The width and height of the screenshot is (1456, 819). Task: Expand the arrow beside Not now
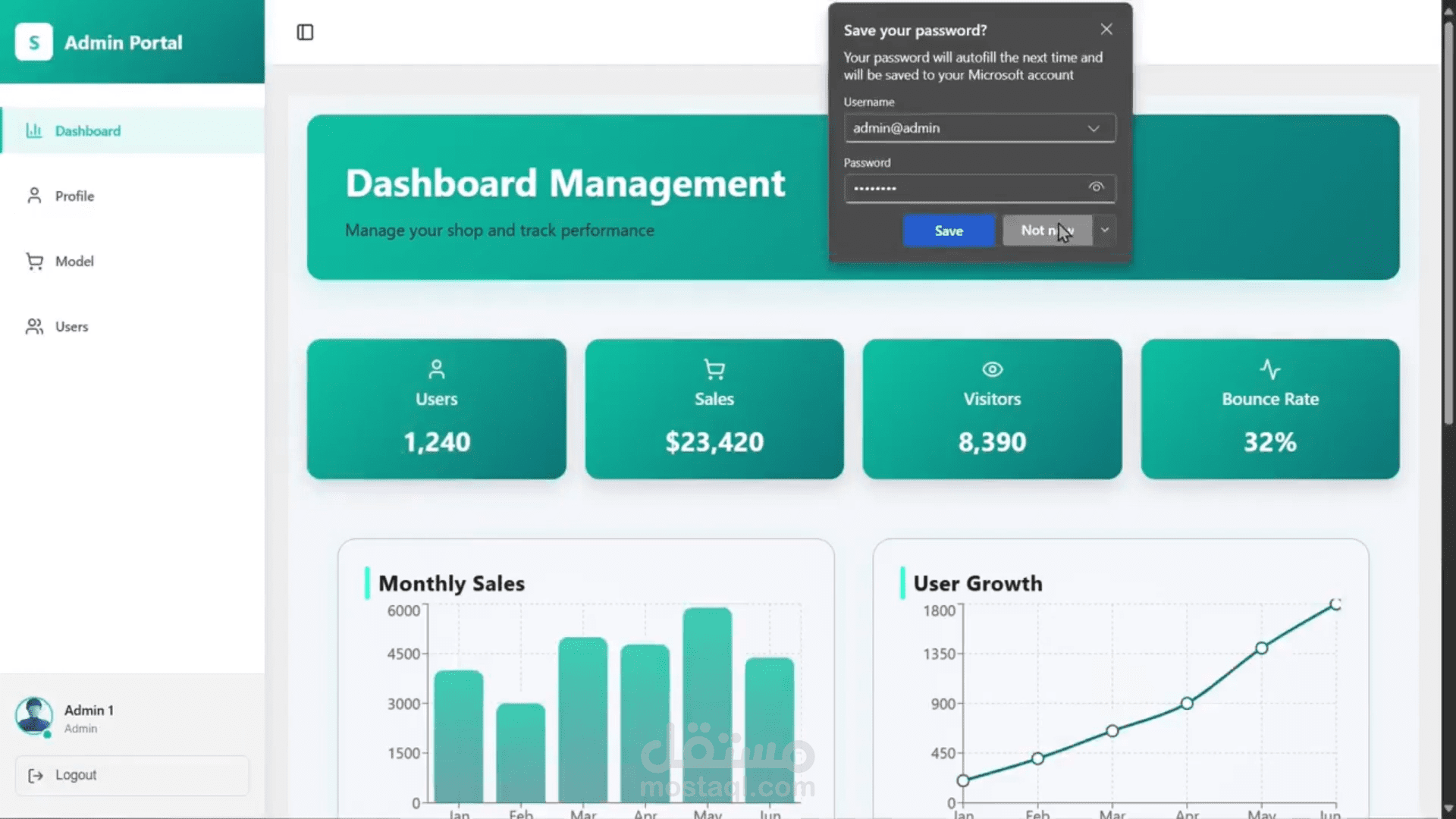click(x=1105, y=230)
